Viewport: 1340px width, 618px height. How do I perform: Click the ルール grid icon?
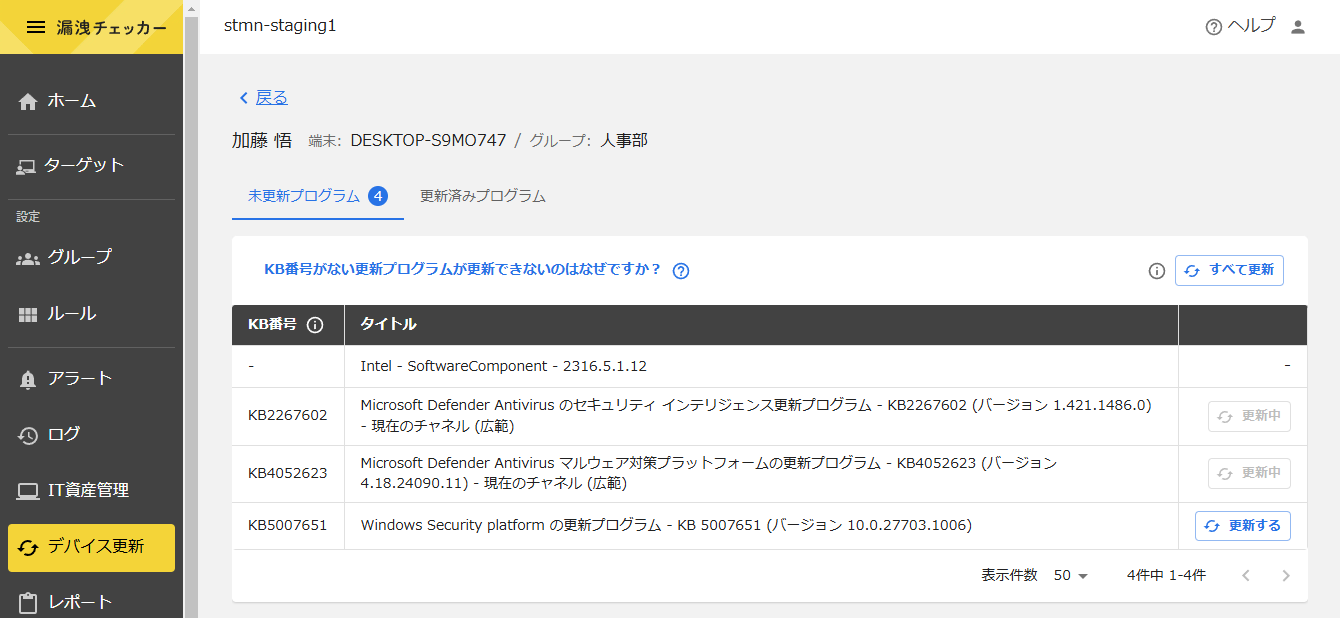(x=28, y=314)
